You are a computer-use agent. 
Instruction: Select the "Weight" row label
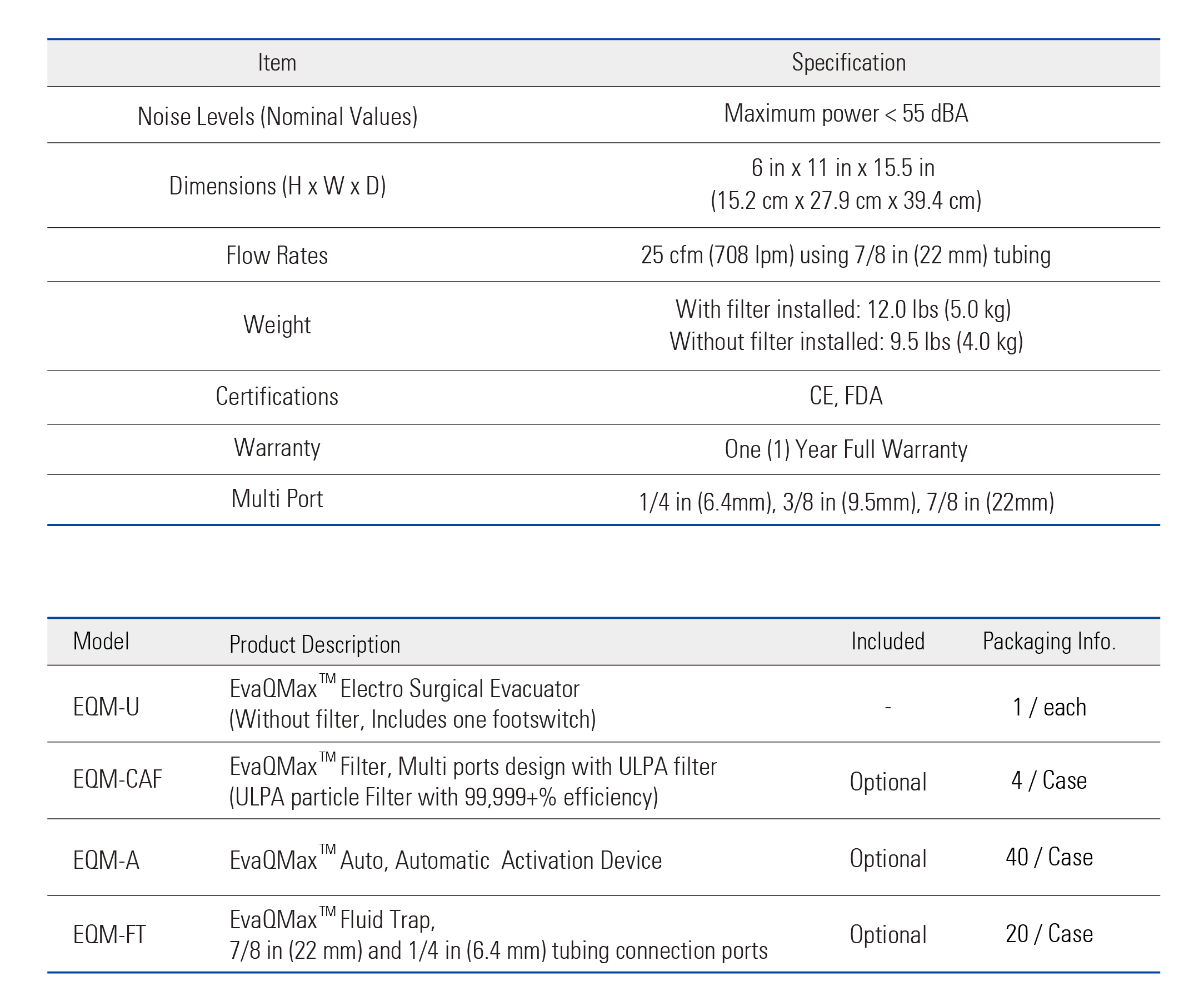tap(277, 324)
